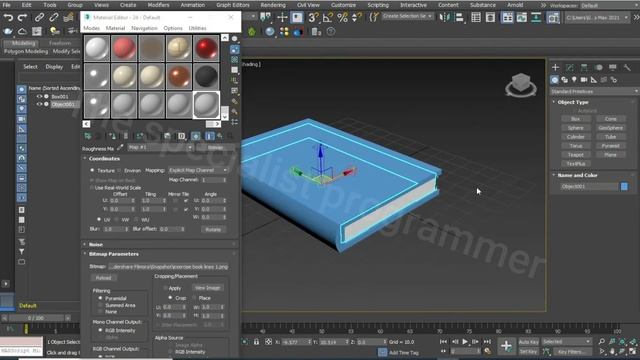Open the Graph Editors menu
This screenshot has height=360, width=640.
(x=233, y=5)
